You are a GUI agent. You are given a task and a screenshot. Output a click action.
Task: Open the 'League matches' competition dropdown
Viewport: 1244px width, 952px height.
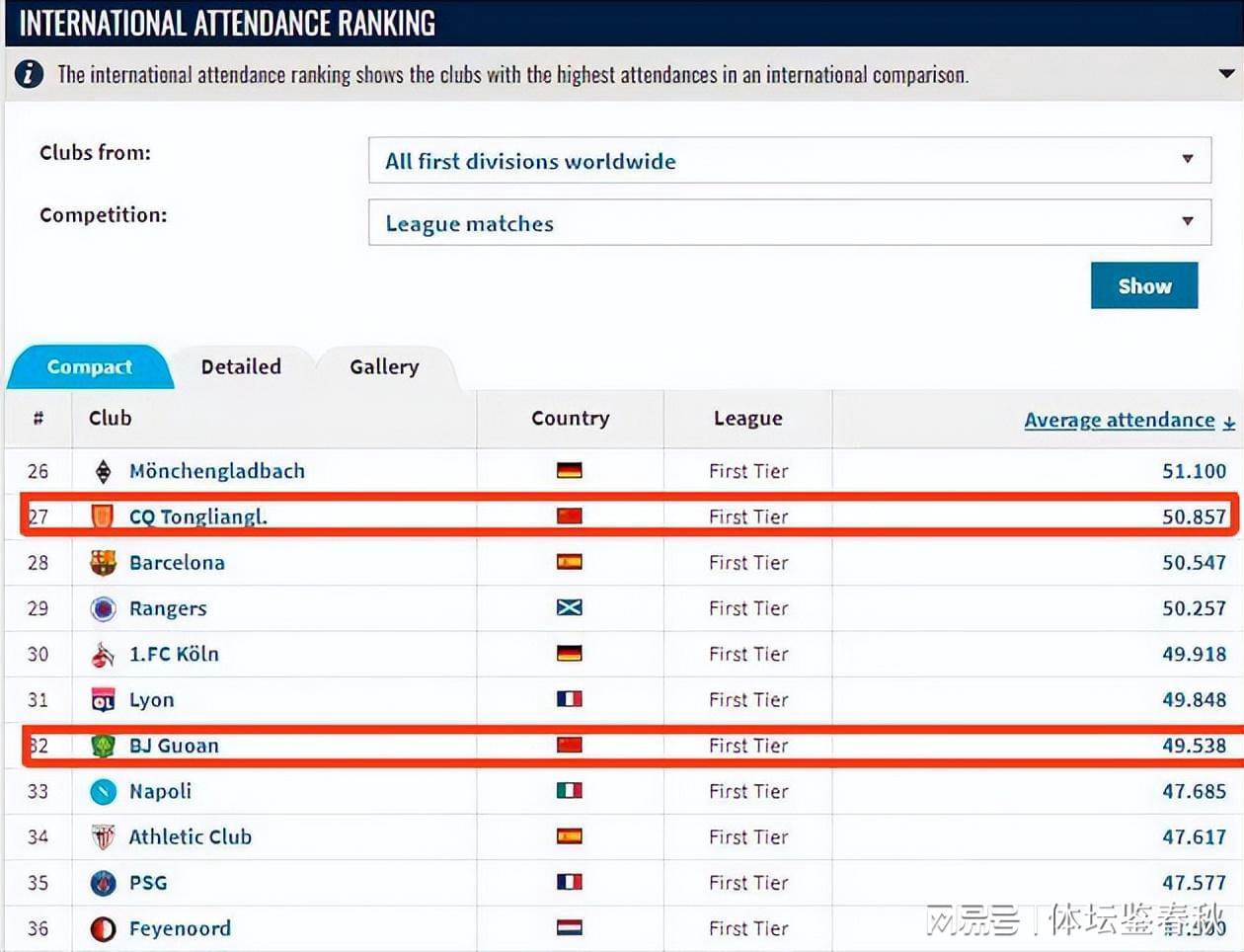790,222
